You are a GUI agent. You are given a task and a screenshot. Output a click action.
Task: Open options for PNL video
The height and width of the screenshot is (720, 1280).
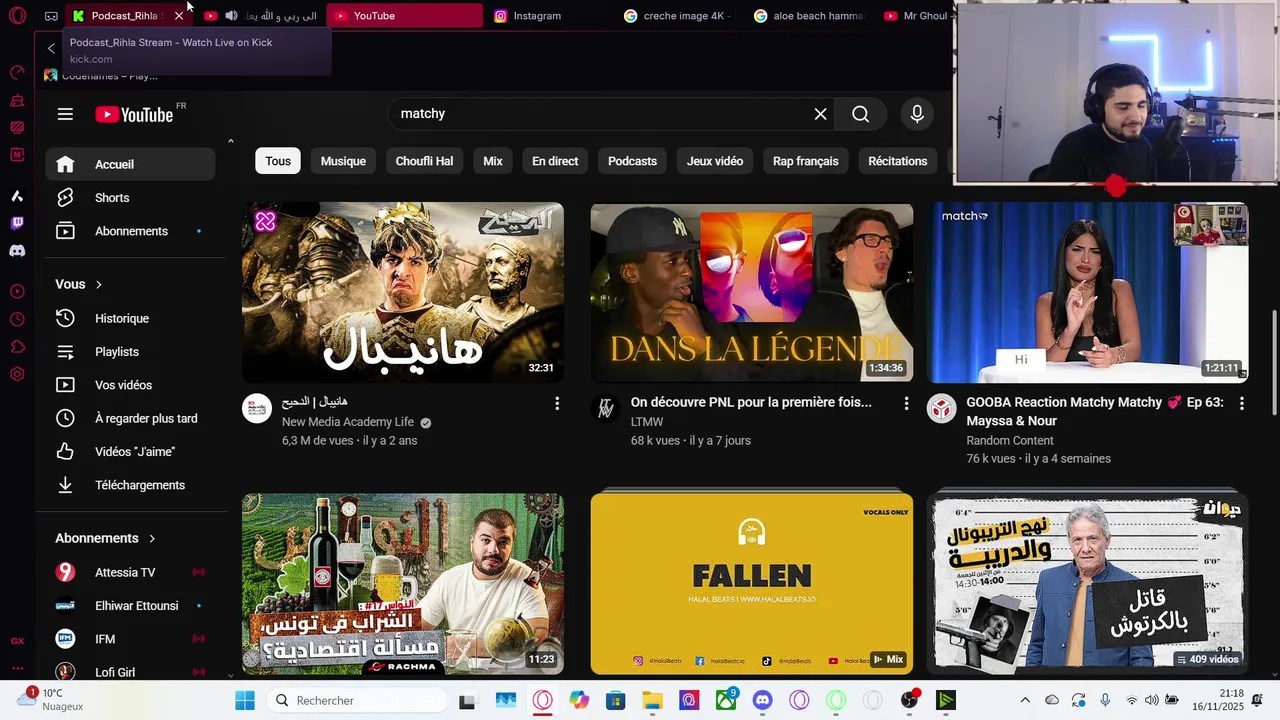906,403
